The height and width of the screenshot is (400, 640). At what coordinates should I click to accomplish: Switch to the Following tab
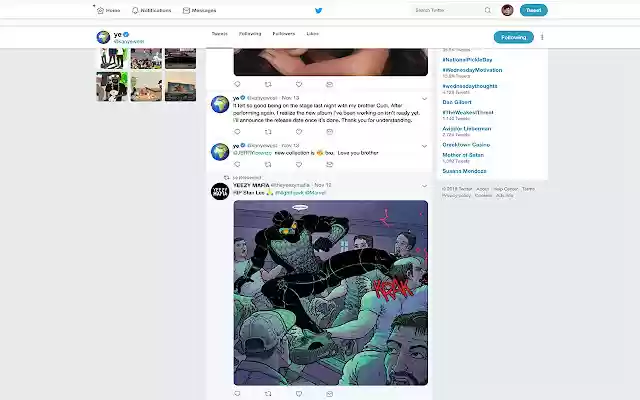(250, 34)
